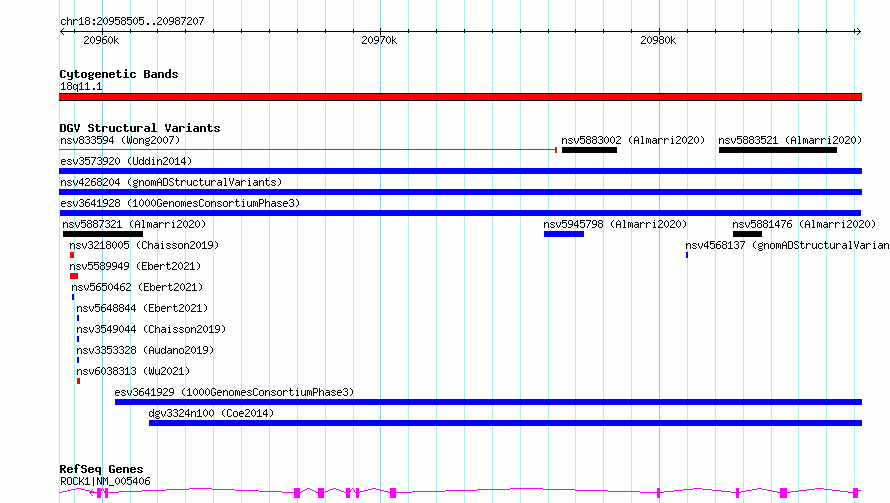Select nsv5650462 (Ebert2021) variant label
The width and height of the screenshot is (890, 503).
click(137, 287)
